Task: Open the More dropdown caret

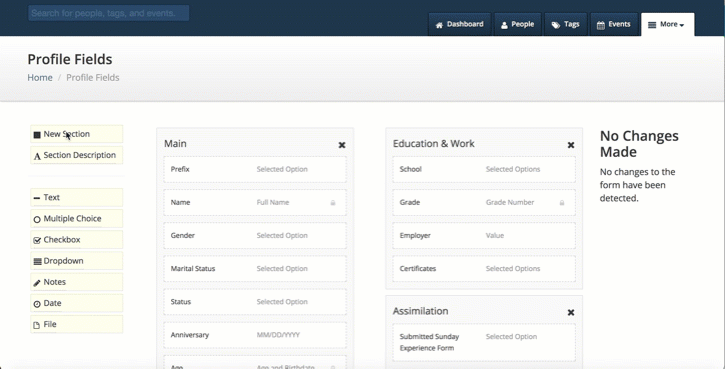Action: coord(682,25)
